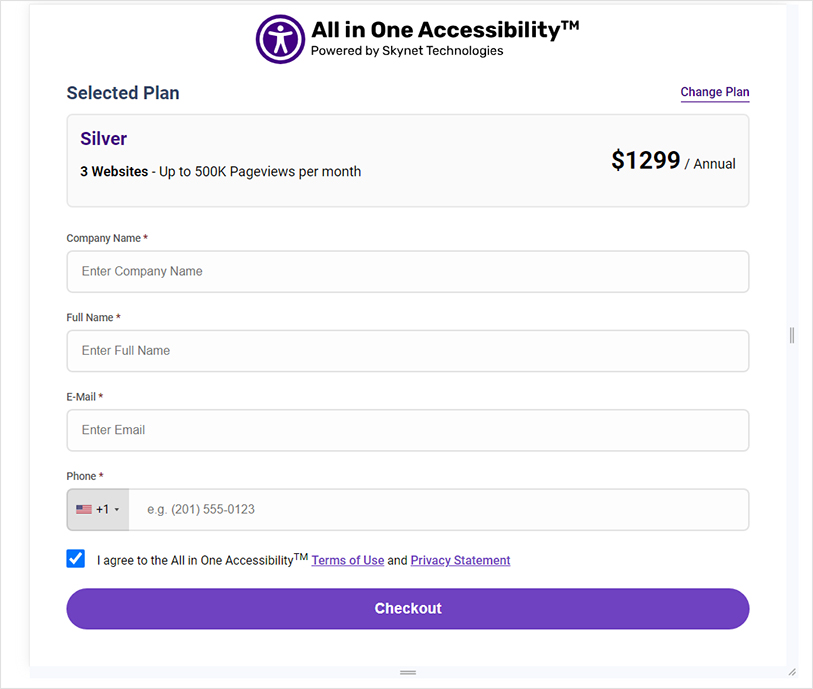Focus the Enter Full Name field
This screenshot has height=689, width=813.
pyautogui.click(x=407, y=351)
